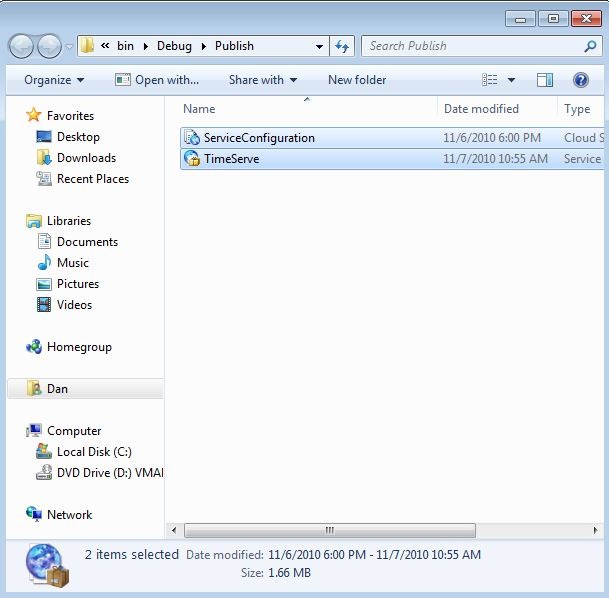Open Pictures library

point(78,283)
